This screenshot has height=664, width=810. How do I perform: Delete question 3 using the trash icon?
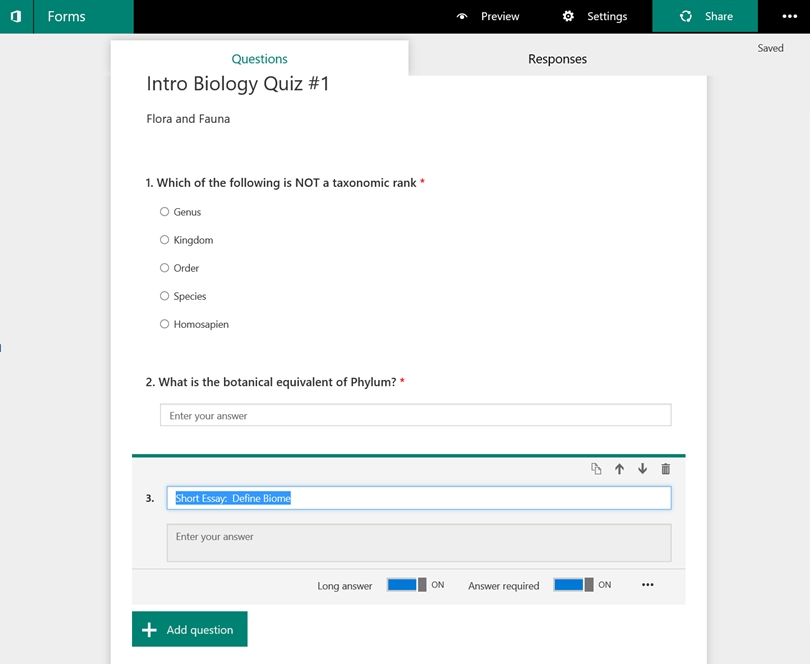point(666,469)
